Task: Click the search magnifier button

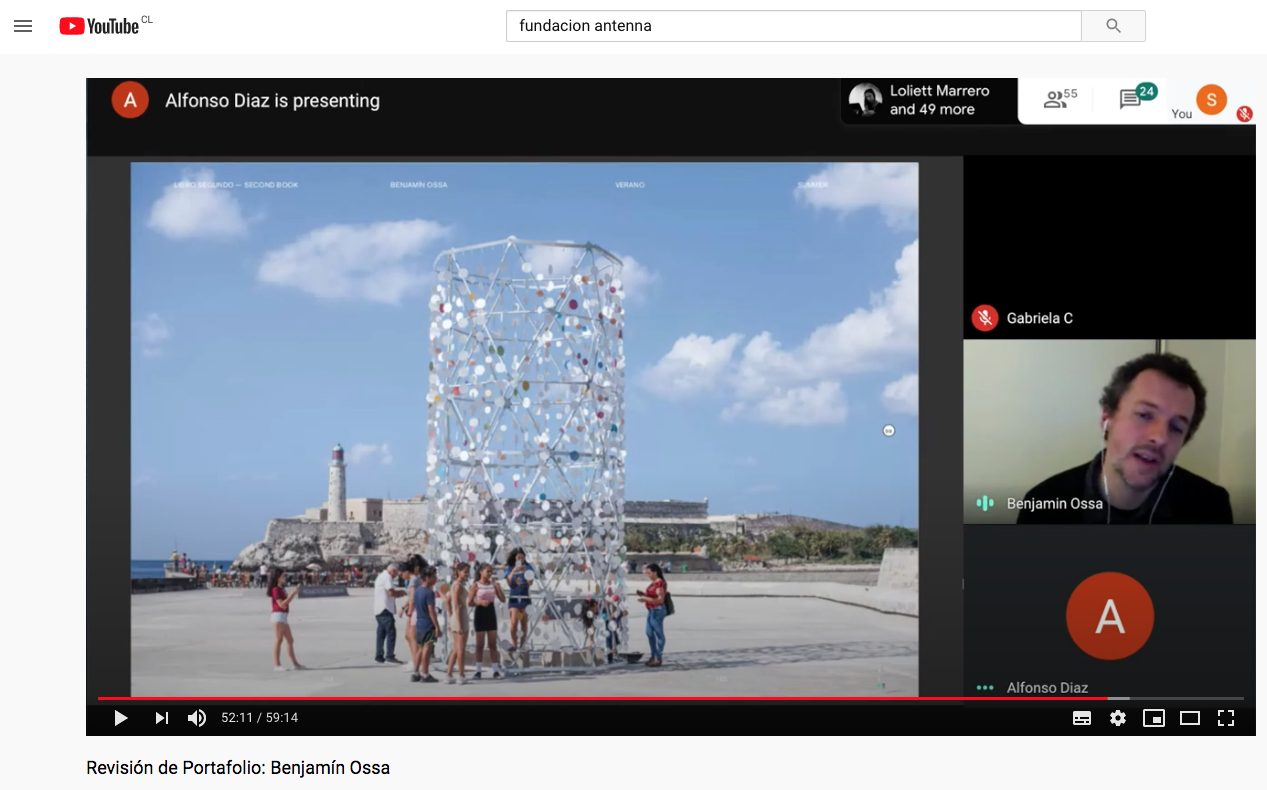Action: (x=1113, y=26)
